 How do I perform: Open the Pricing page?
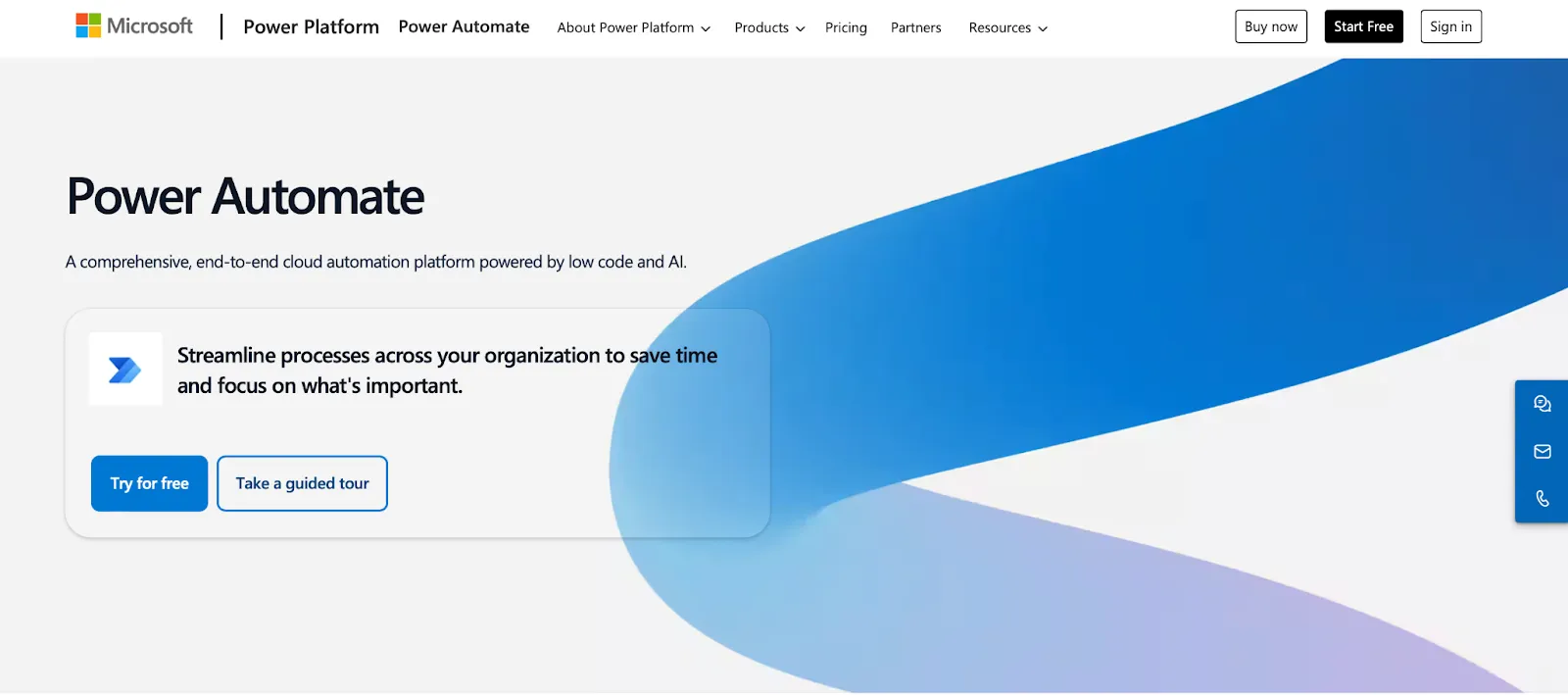846,27
